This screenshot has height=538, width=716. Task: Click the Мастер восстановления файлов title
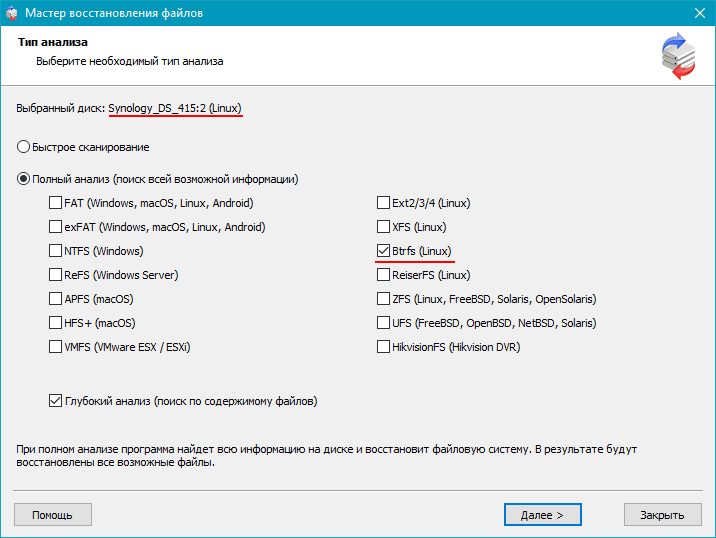pyautogui.click(x=114, y=13)
